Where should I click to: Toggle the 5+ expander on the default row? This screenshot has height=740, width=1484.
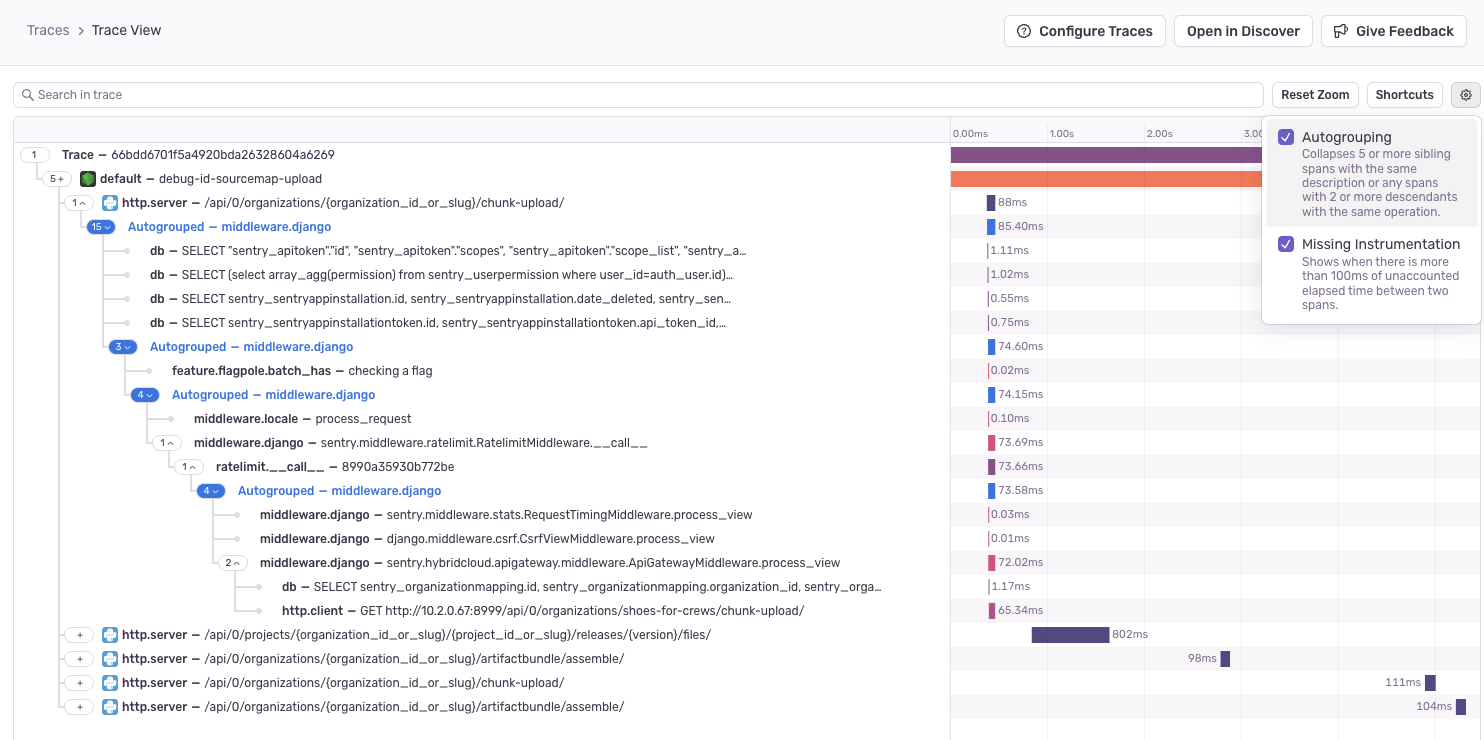[56, 179]
